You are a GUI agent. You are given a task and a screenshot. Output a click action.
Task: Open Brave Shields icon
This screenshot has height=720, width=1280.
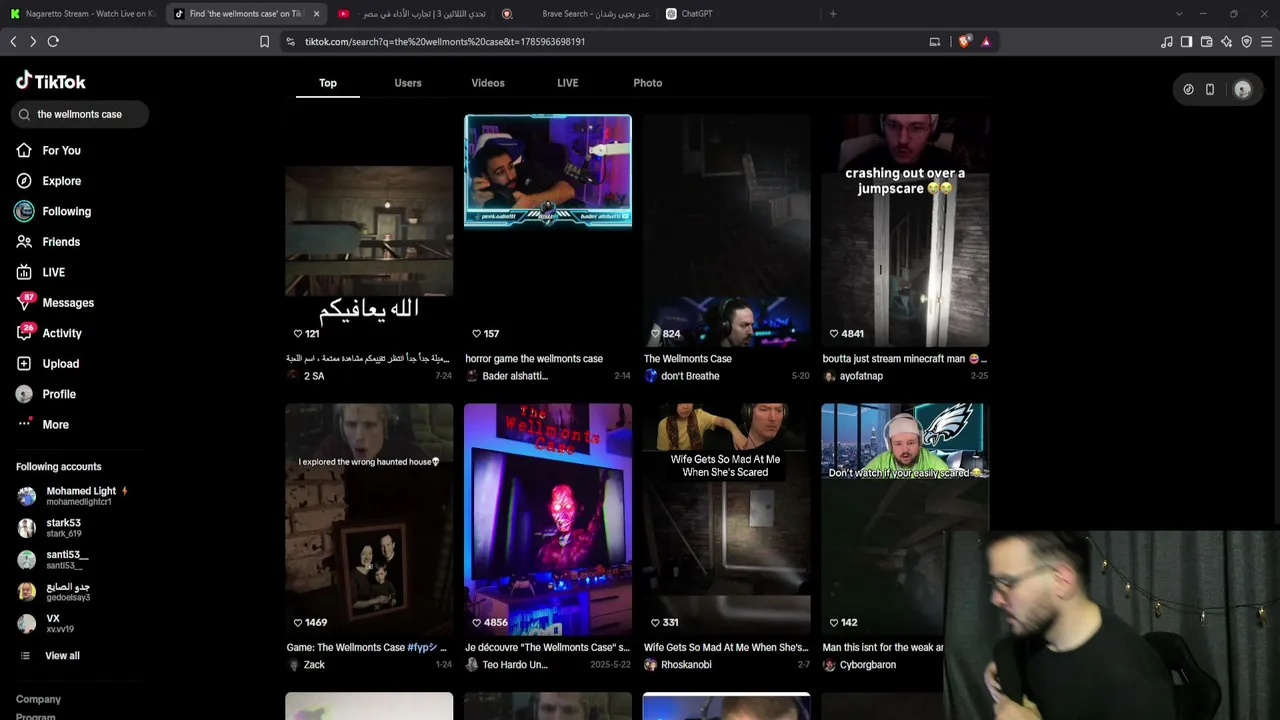click(964, 42)
